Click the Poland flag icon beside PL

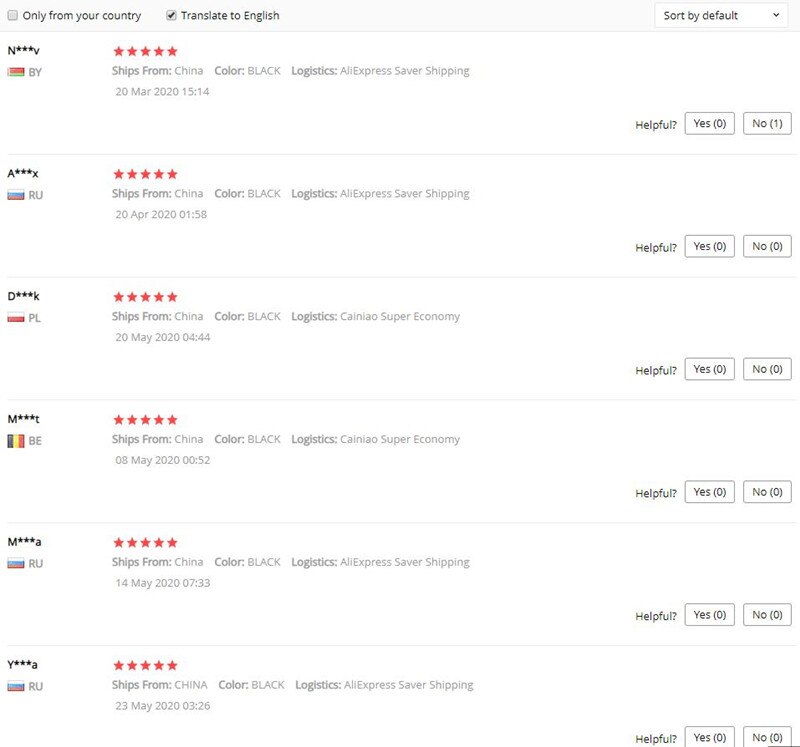[x=16, y=318]
